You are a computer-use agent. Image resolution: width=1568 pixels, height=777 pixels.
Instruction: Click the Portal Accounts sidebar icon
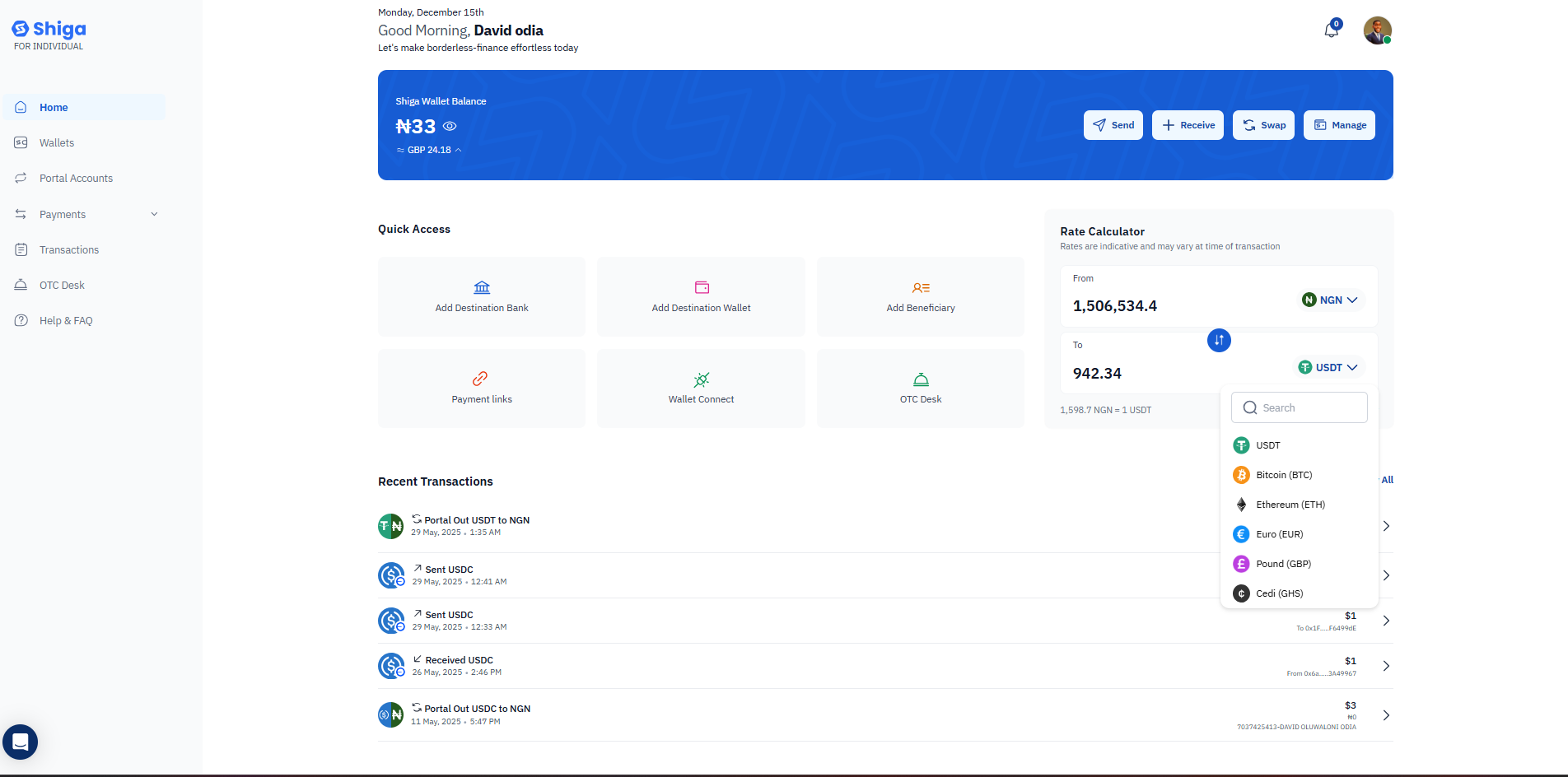[21, 178]
